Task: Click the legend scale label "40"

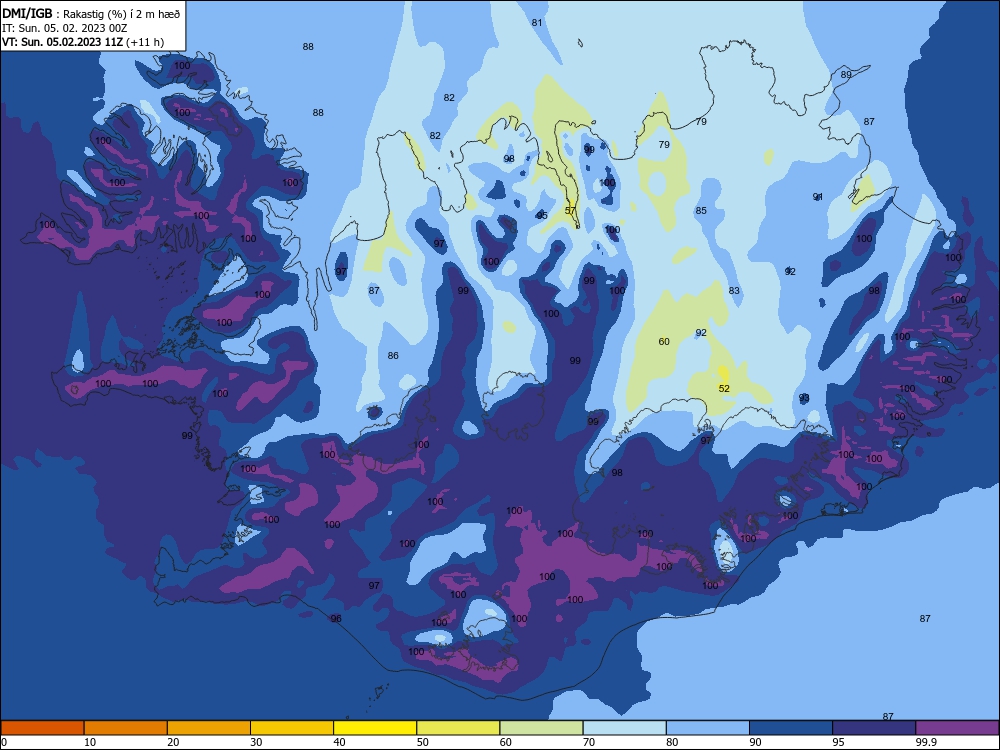Action: pyautogui.click(x=339, y=742)
